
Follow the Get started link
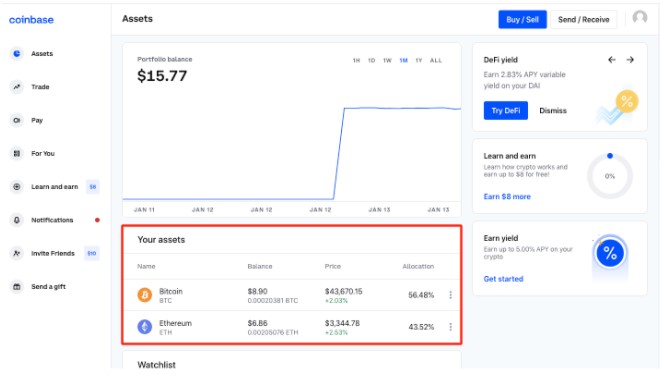[x=503, y=279]
